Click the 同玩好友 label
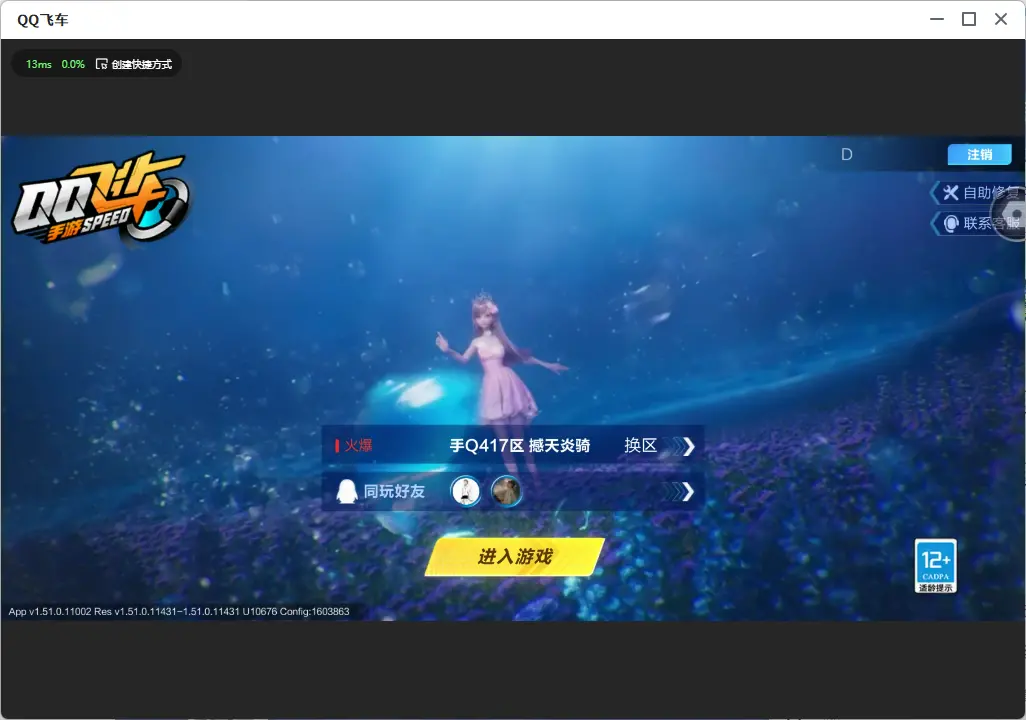Image resolution: width=1026 pixels, height=720 pixels. pos(394,492)
